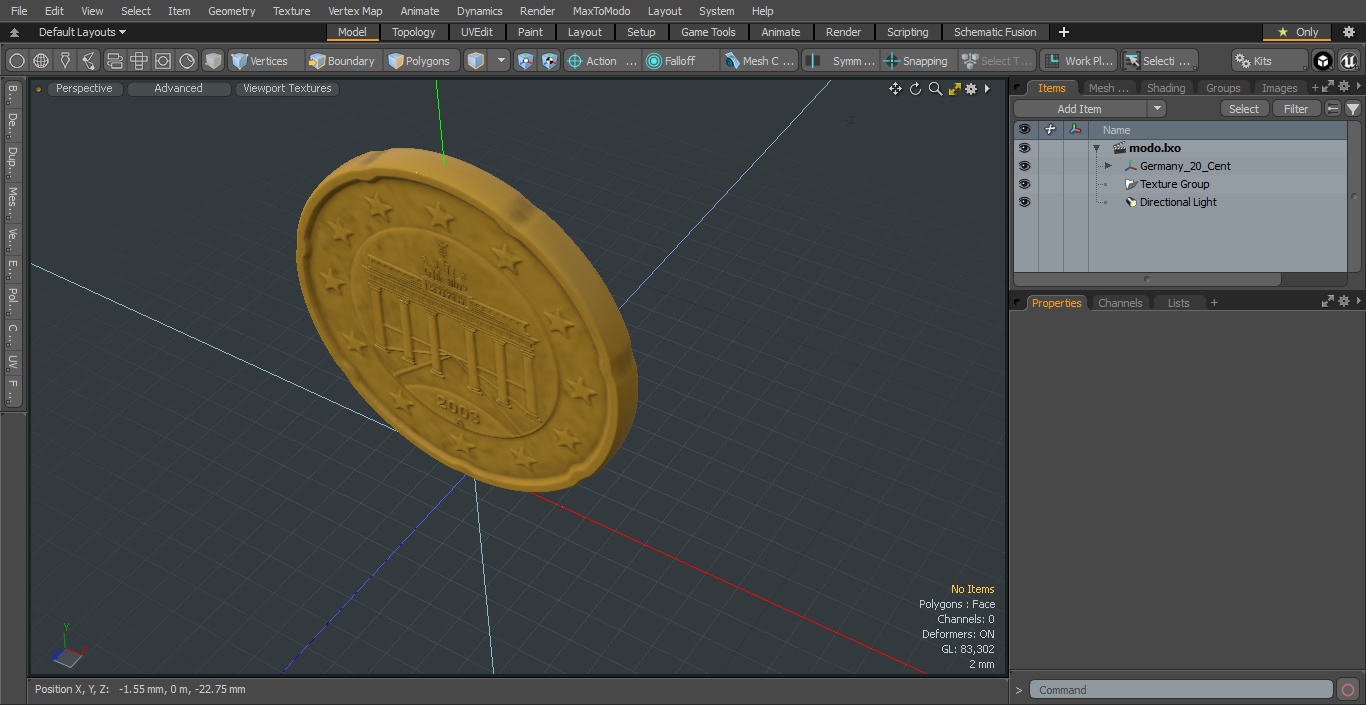Click the Add Item button

[x=1080, y=109]
